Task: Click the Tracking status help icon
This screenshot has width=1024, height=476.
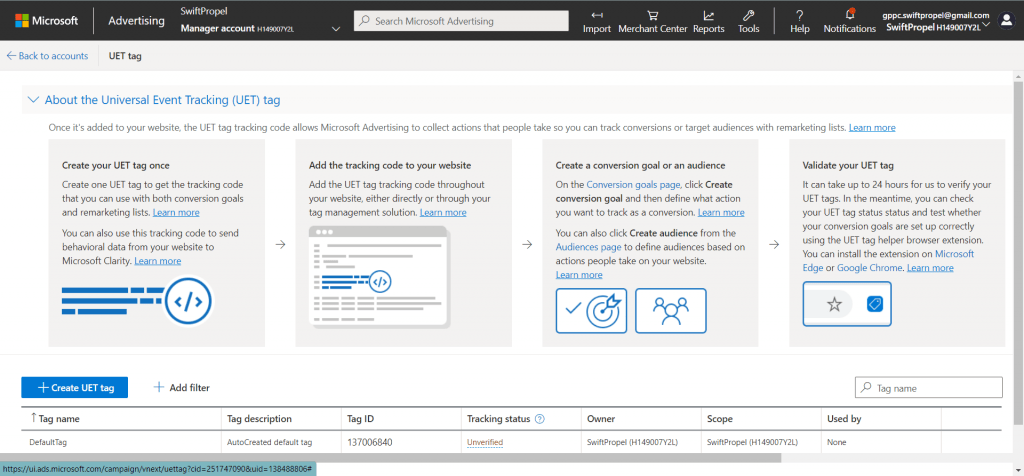Action: coord(539,419)
